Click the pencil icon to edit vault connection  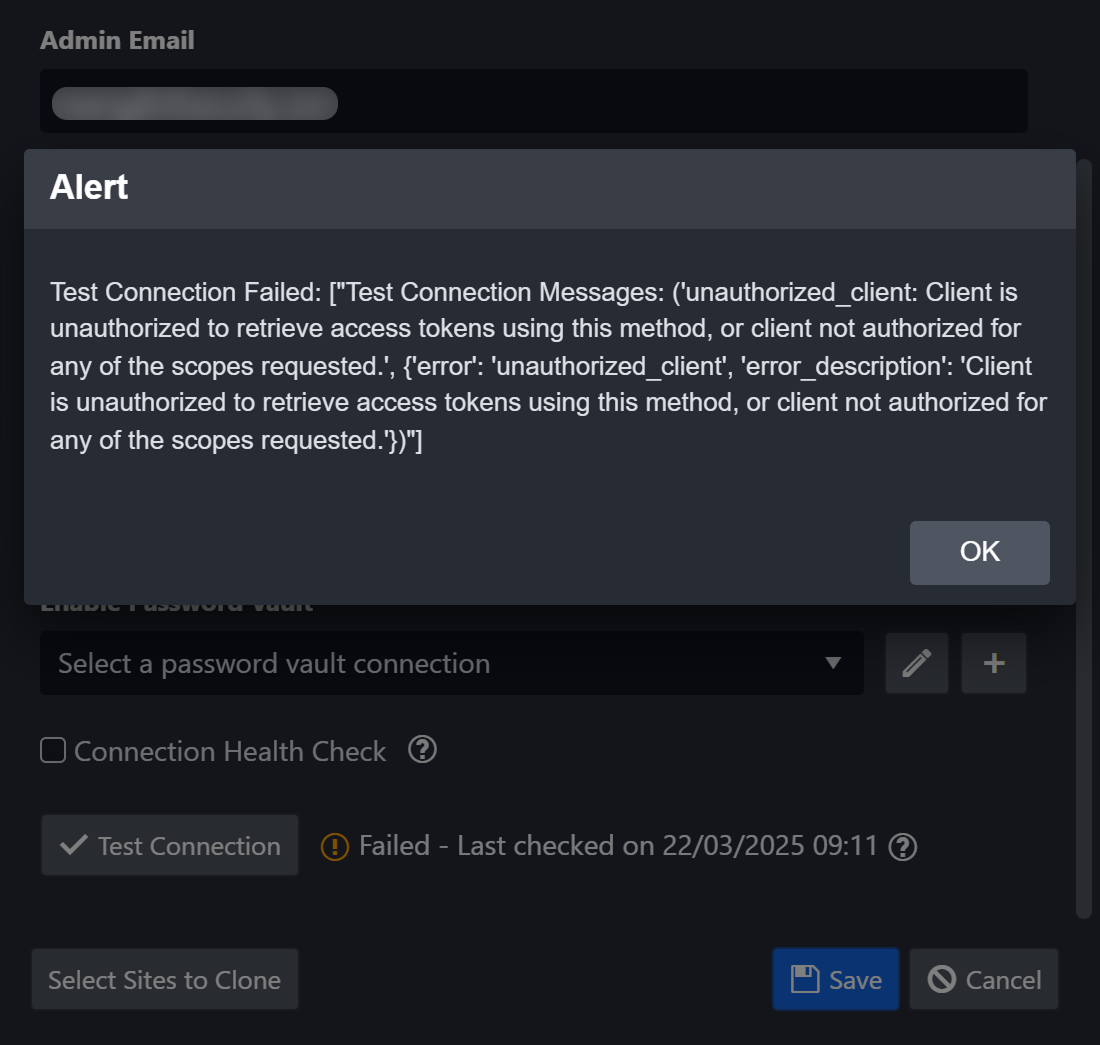(x=916, y=663)
